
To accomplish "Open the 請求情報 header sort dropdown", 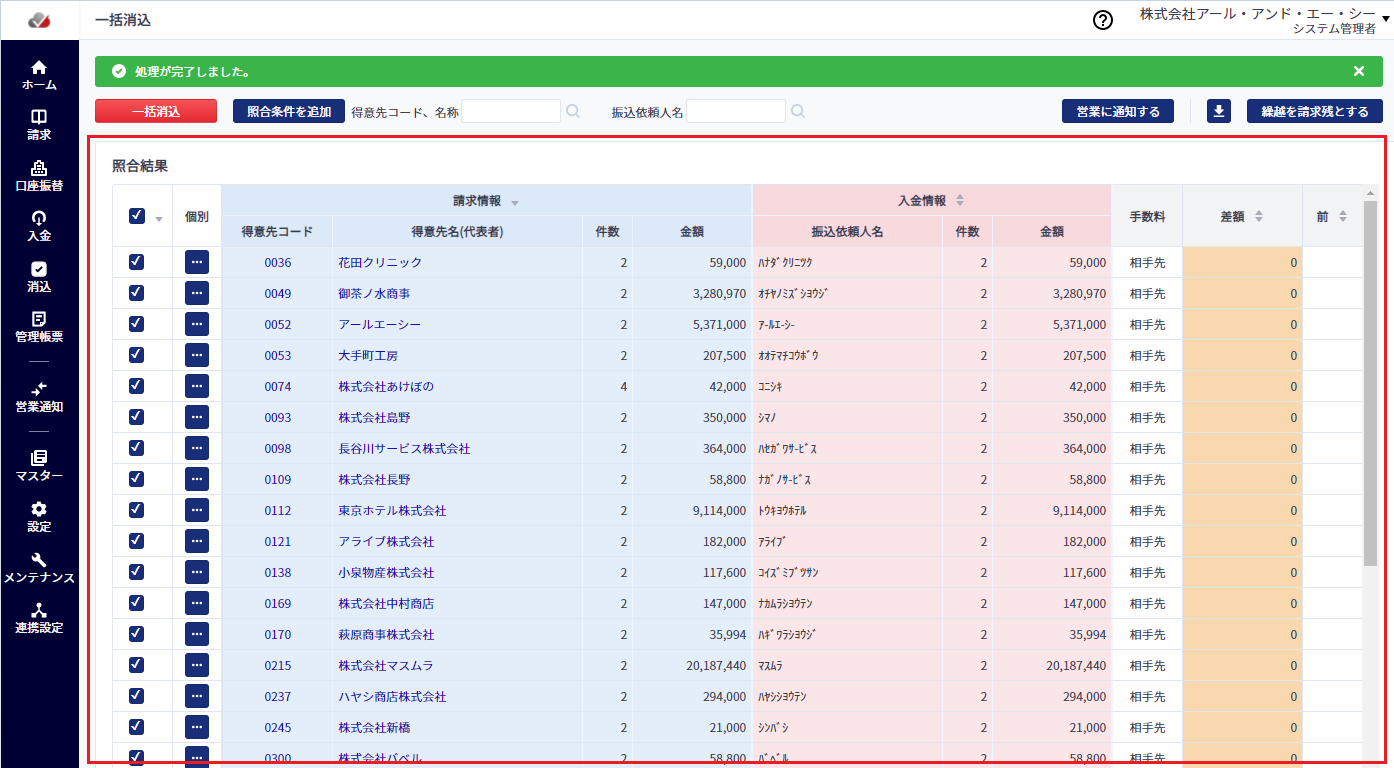I will [515, 203].
